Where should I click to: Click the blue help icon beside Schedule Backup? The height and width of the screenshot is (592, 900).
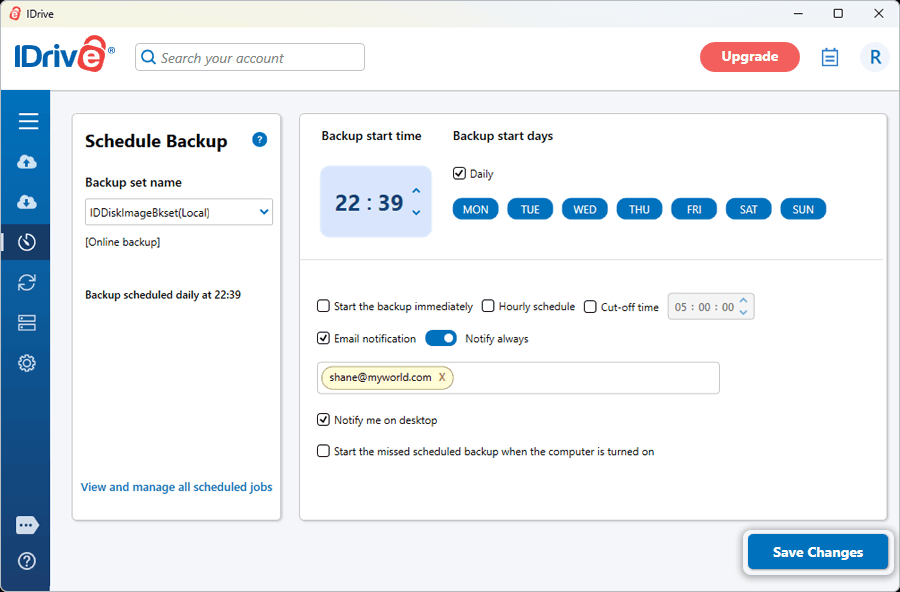click(x=259, y=140)
